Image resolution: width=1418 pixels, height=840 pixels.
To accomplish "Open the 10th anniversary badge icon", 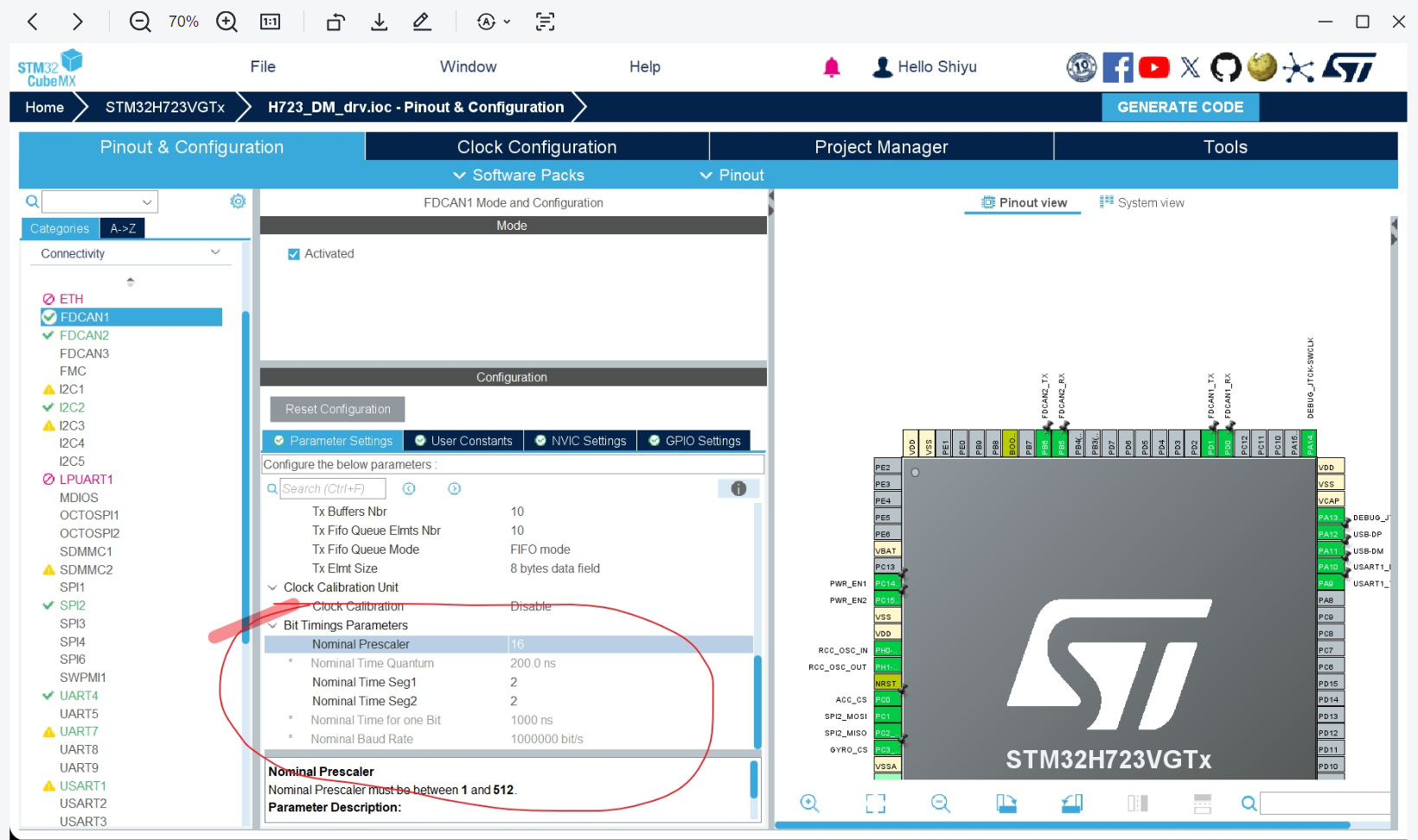I will pyautogui.click(x=1081, y=67).
